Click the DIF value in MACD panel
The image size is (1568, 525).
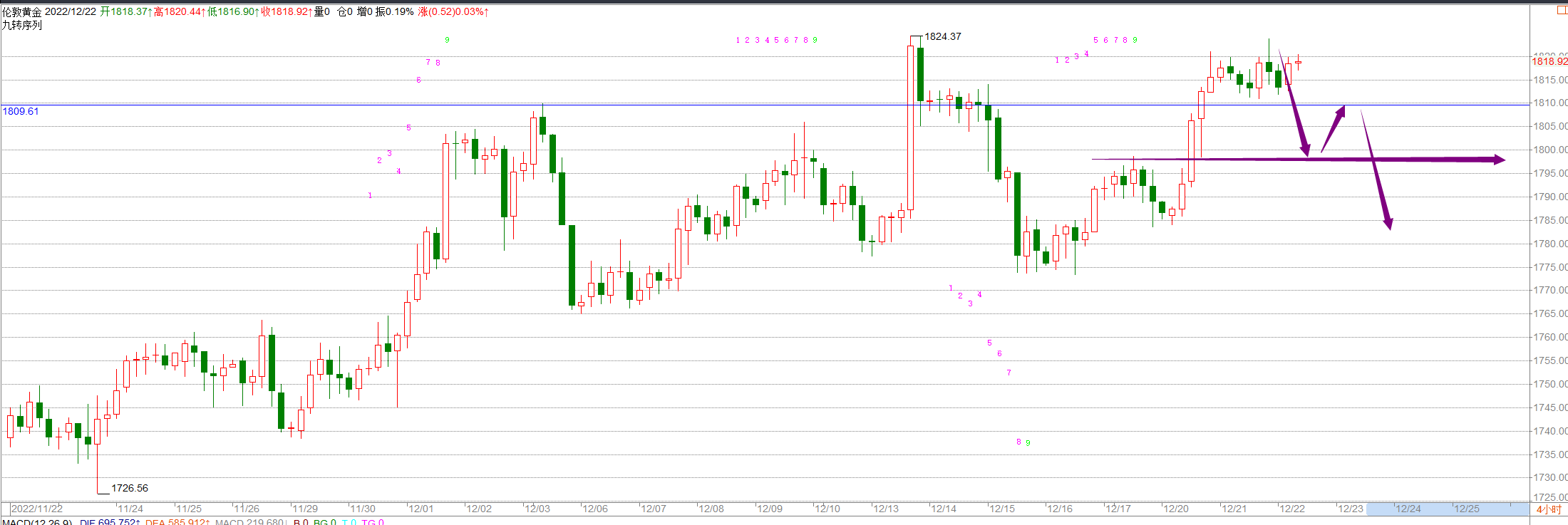click(x=110, y=522)
